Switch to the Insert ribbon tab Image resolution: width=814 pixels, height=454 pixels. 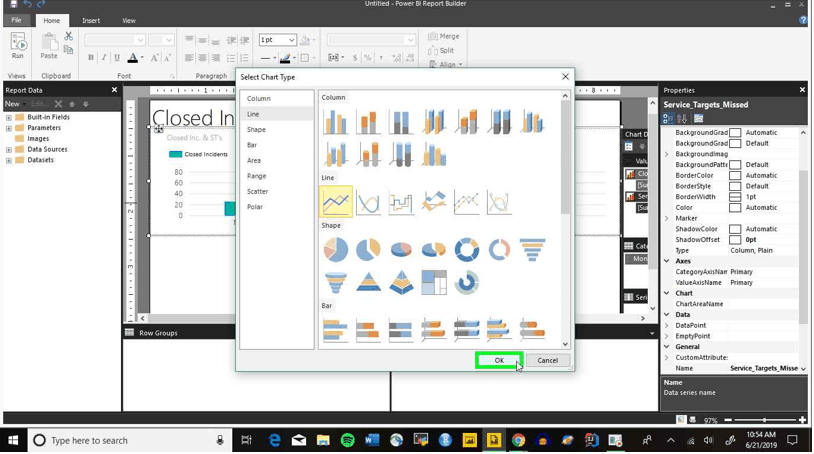91,21
